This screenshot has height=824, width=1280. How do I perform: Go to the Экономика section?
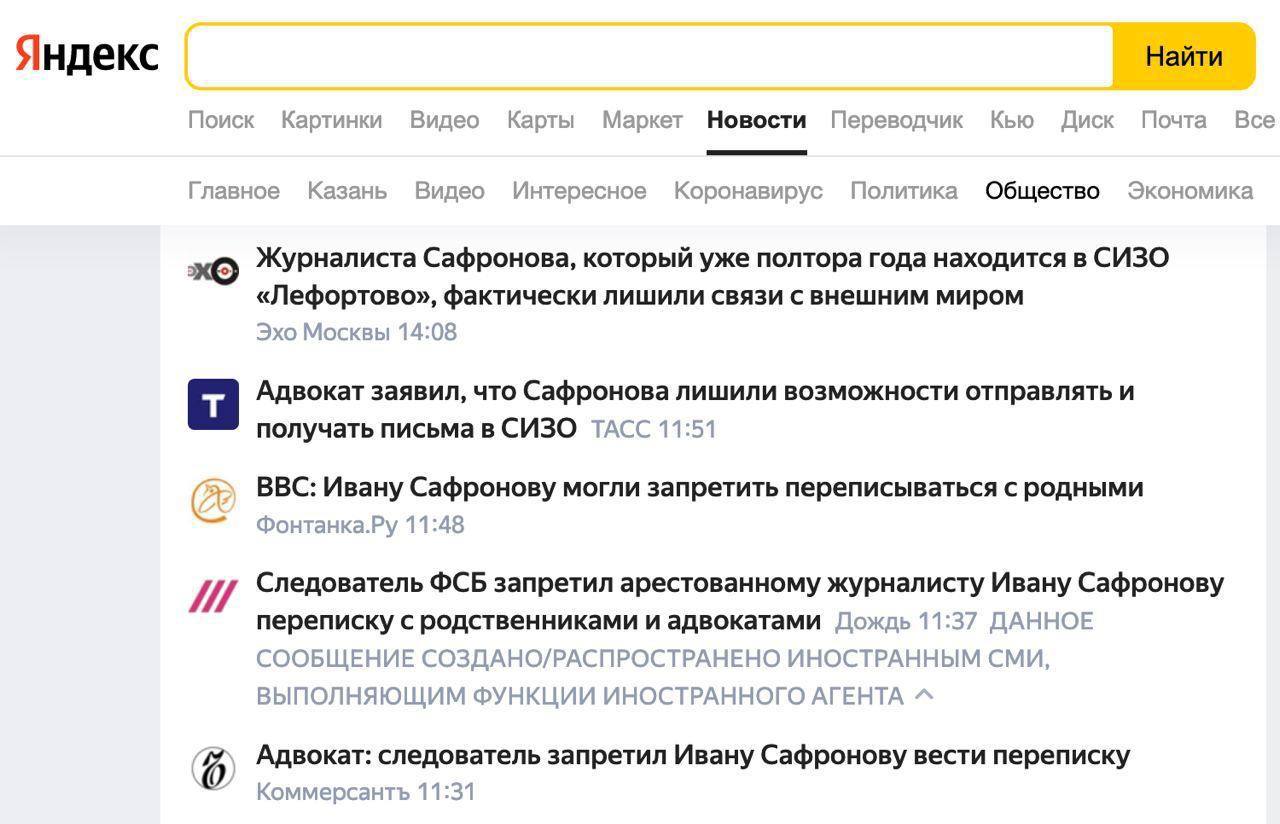click(x=1190, y=190)
